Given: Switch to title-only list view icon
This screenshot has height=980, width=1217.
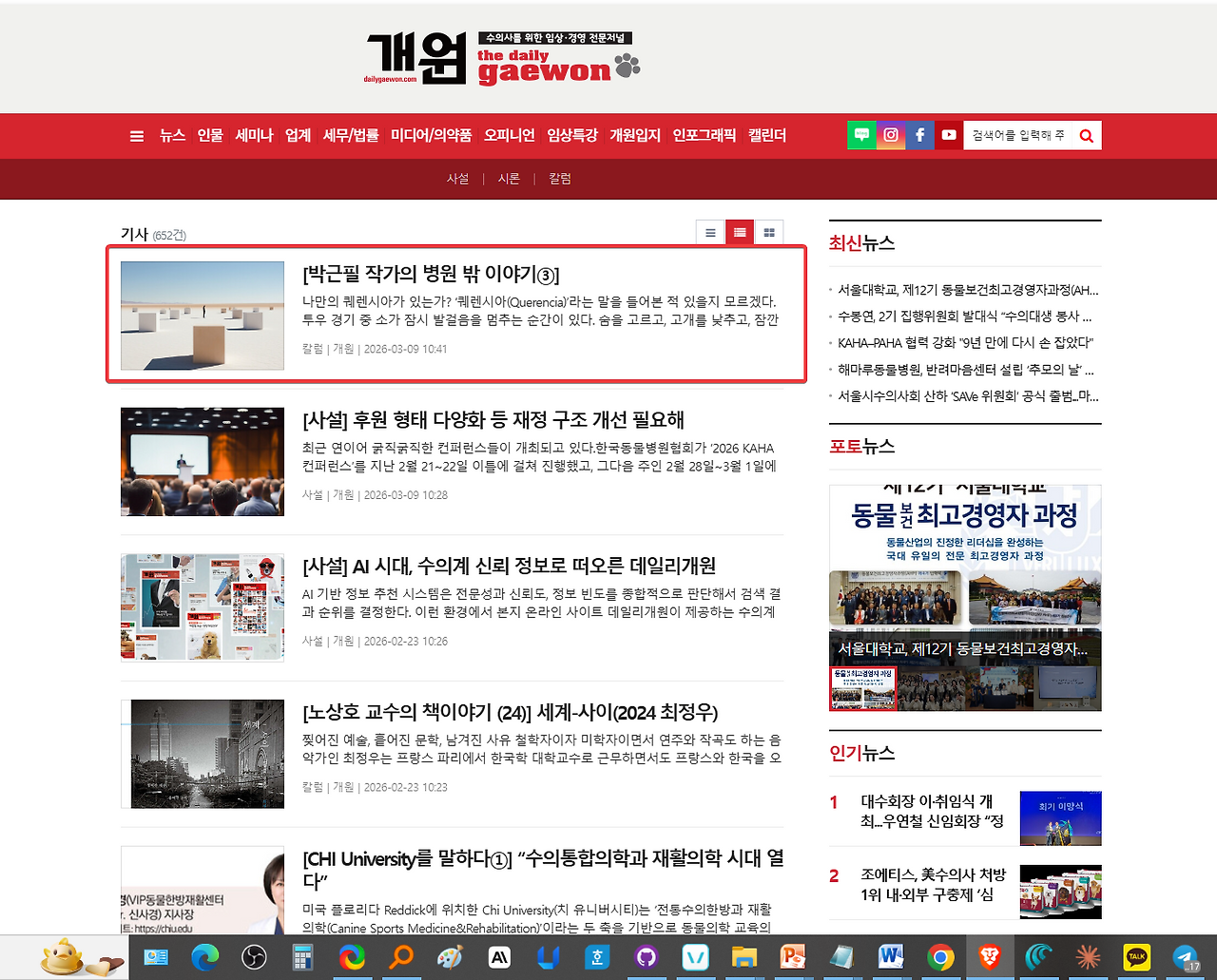Looking at the screenshot, I should tap(710, 233).
